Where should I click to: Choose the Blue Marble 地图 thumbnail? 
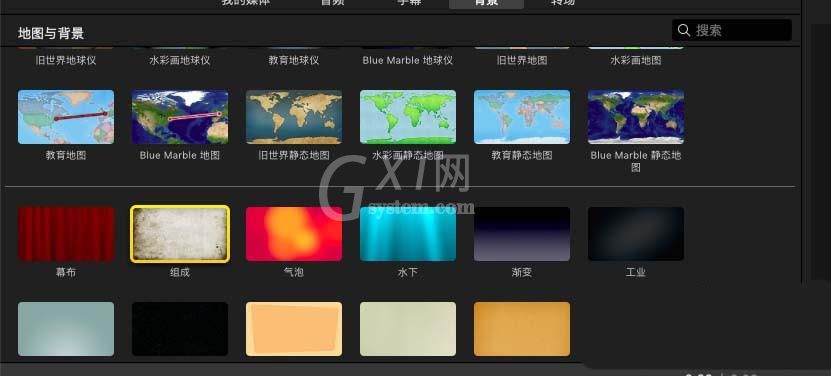pos(180,117)
